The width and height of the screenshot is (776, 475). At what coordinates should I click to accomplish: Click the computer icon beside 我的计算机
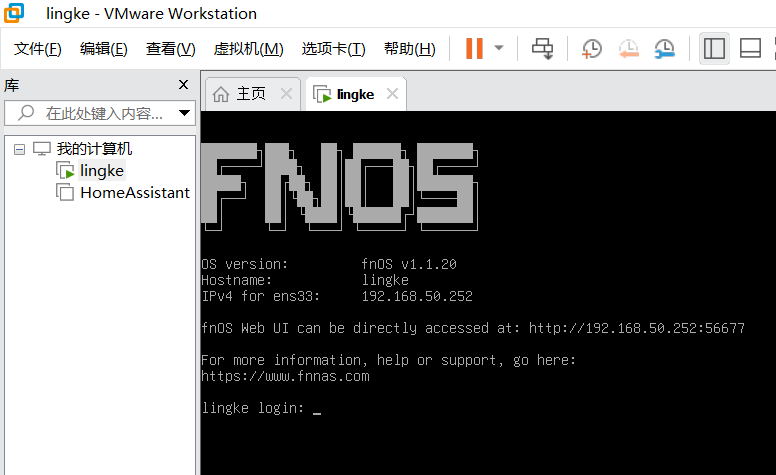pos(42,148)
